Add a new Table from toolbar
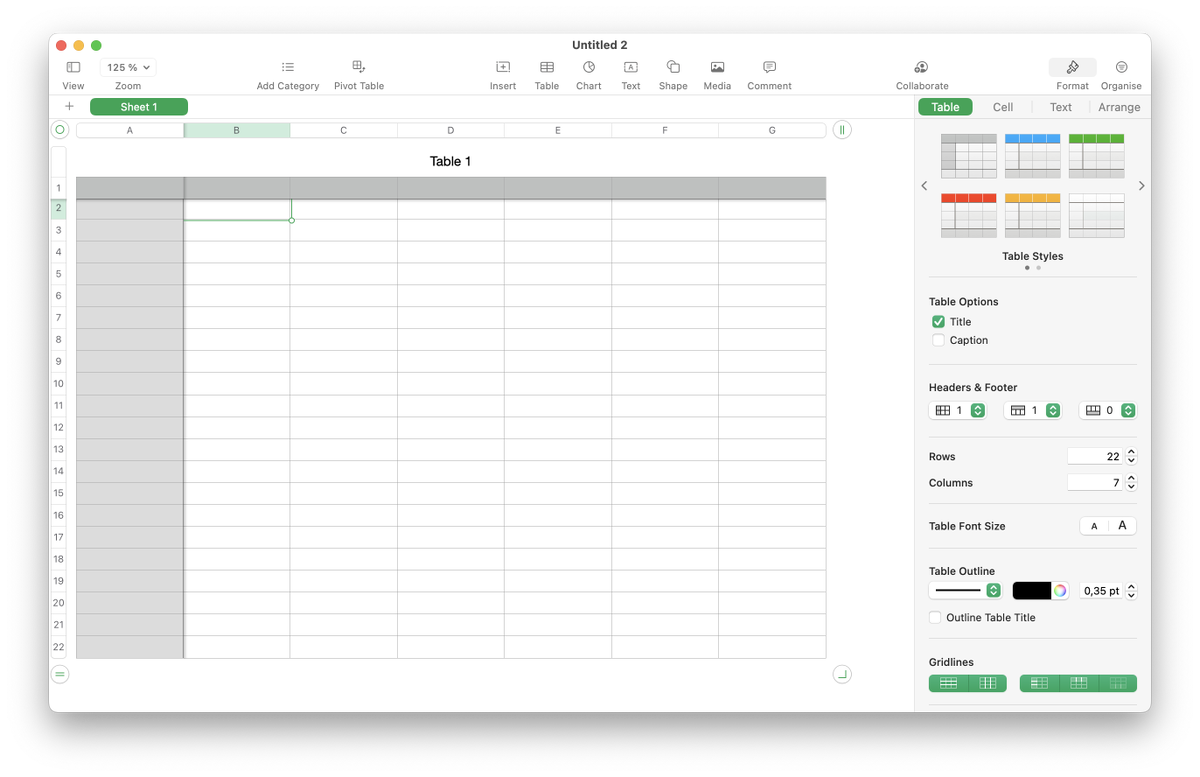1200x777 pixels. click(547, 67)
